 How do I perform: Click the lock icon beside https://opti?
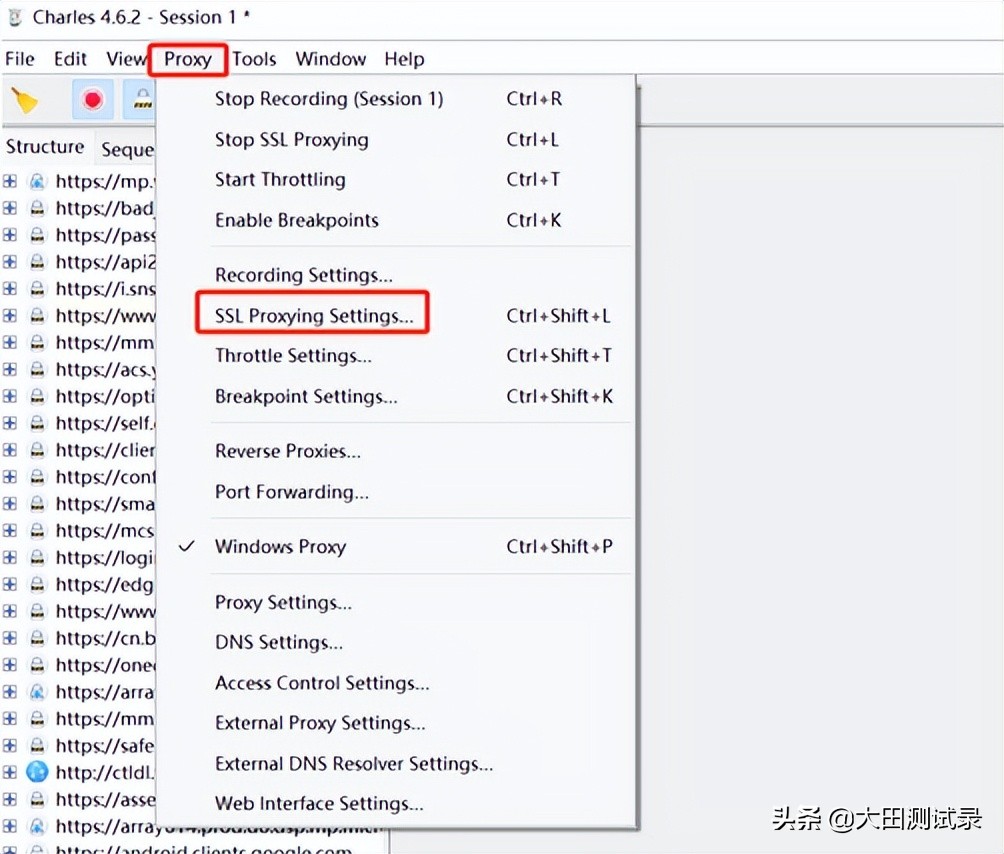[x=38, y=396]
